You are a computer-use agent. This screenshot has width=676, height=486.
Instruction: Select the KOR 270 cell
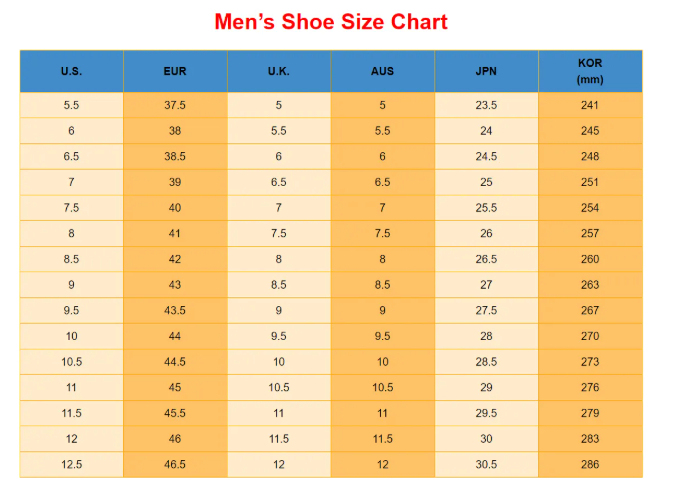590,336
